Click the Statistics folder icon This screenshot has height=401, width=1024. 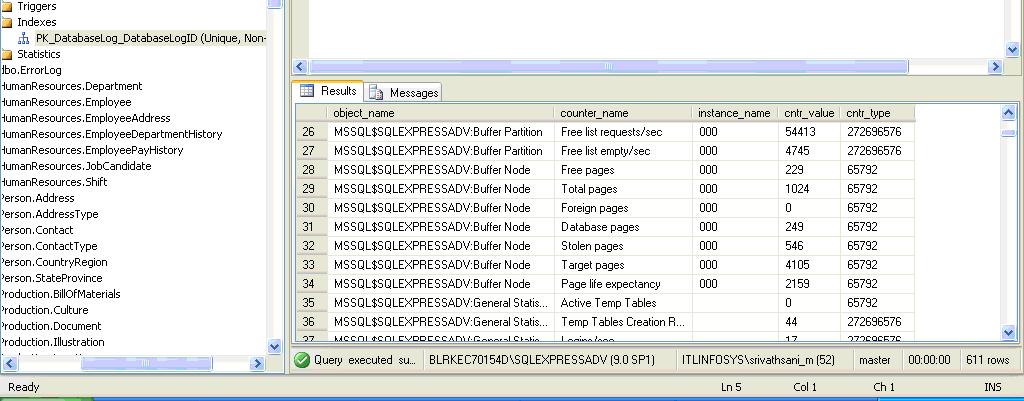(6, 54)
